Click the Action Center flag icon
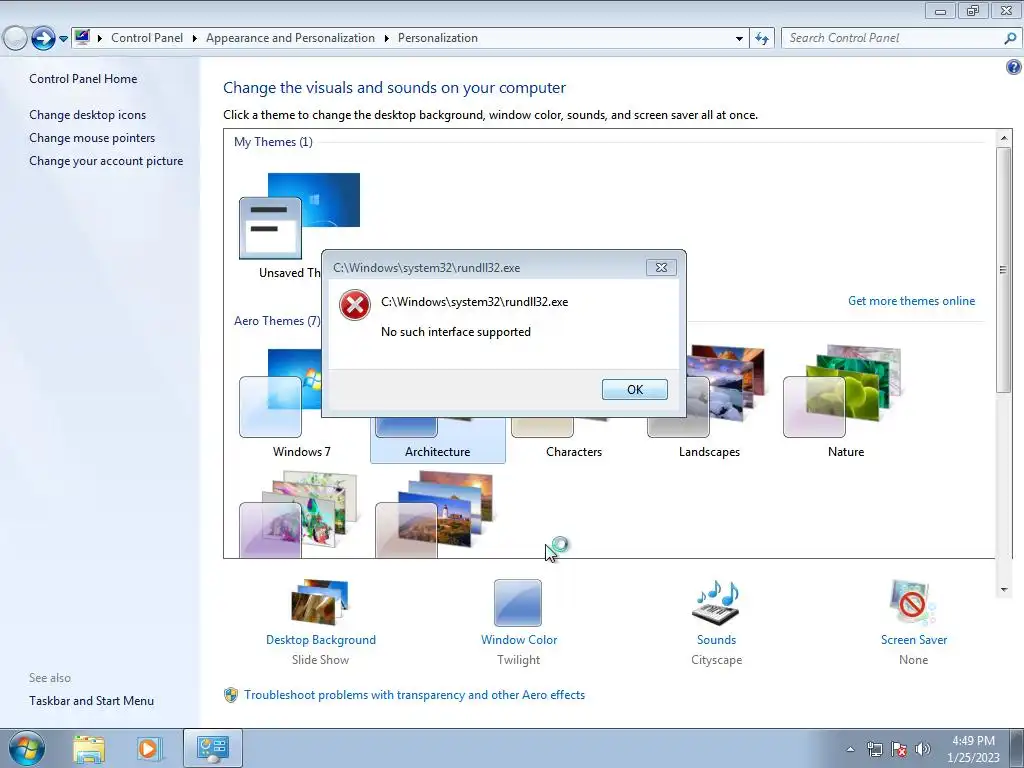This screenshot has height=768, width=1024. pos(899,749)
